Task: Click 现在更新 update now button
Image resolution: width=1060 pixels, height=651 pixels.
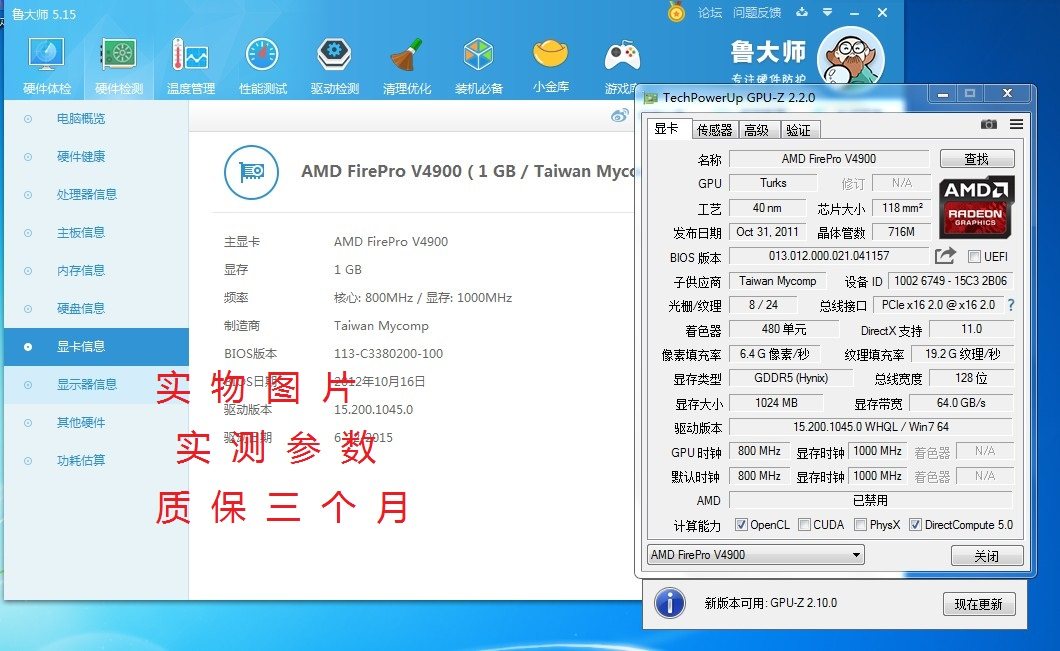Action: click(979, 604)
